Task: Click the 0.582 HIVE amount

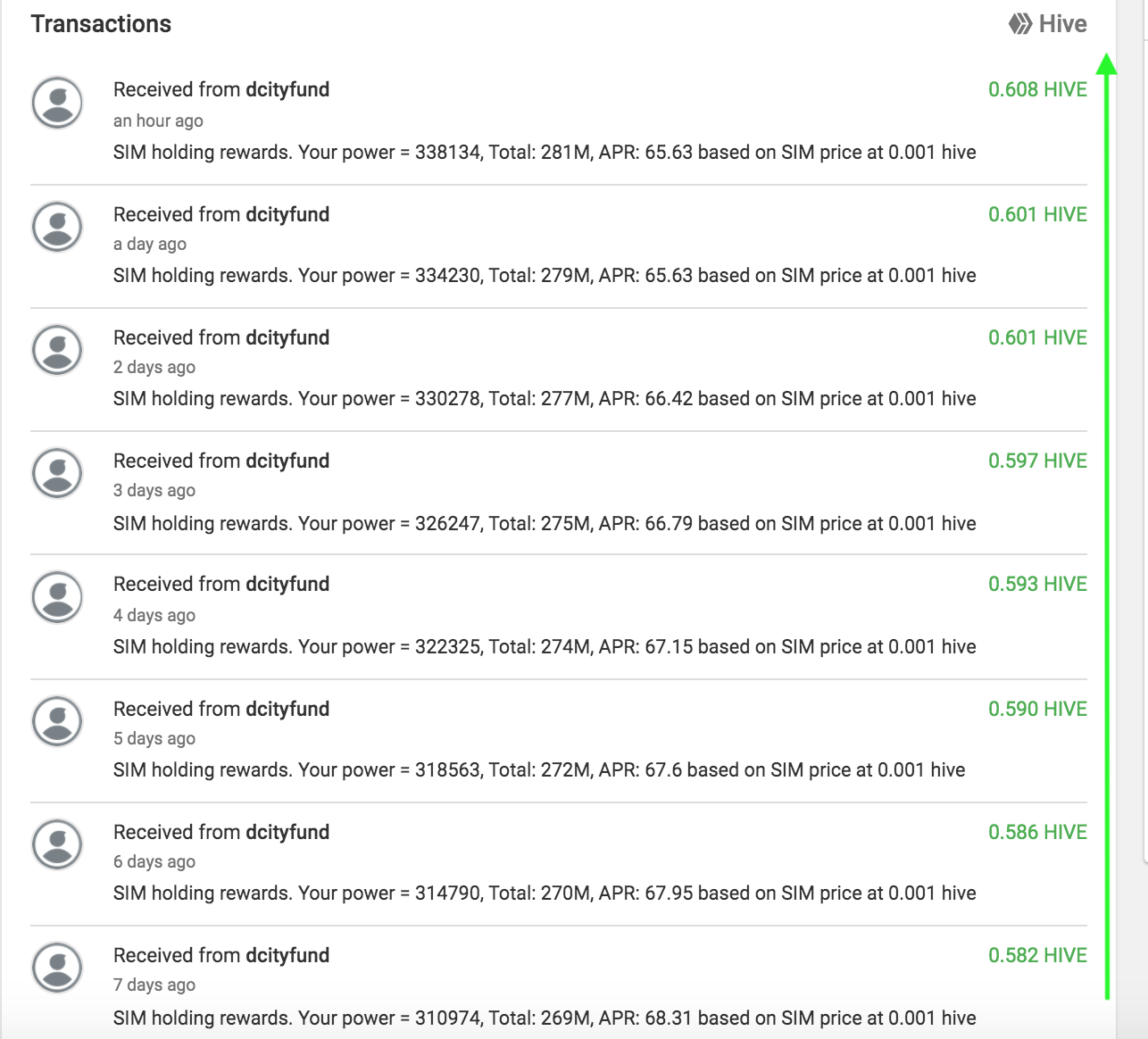Action: pos(1037,955)
